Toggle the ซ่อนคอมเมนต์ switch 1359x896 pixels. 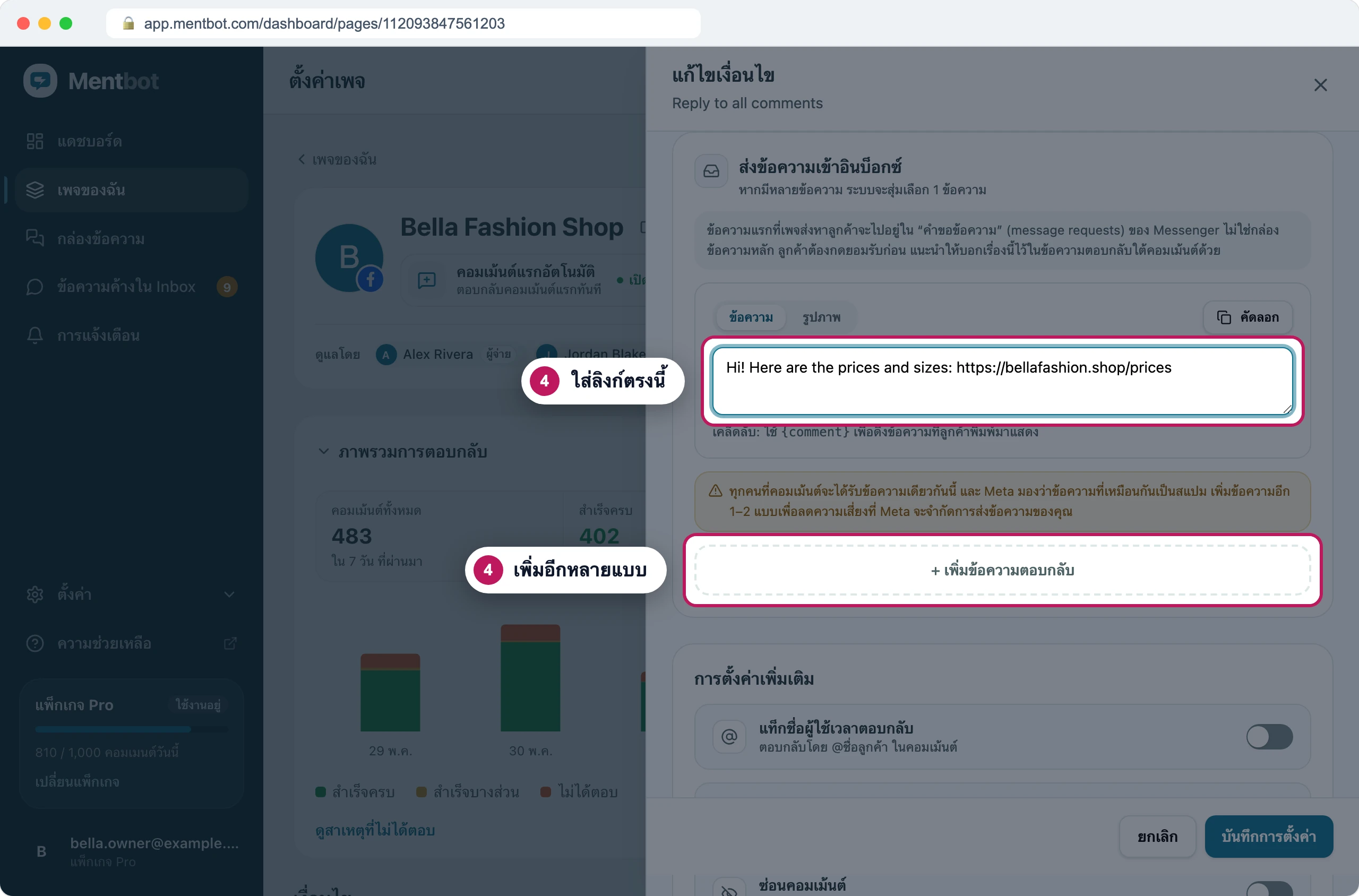tap(1269, 888)
